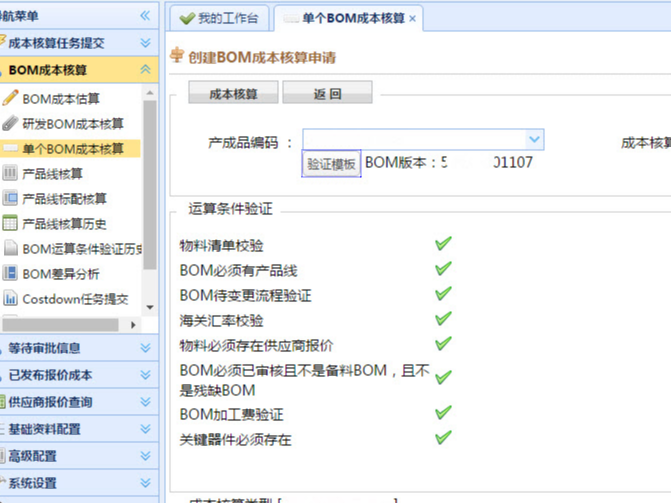Image resolution: width=671 pixels, height=503 pixels.
Task: Open Costdown任务提交 menu item
Action: pos(75,299)
